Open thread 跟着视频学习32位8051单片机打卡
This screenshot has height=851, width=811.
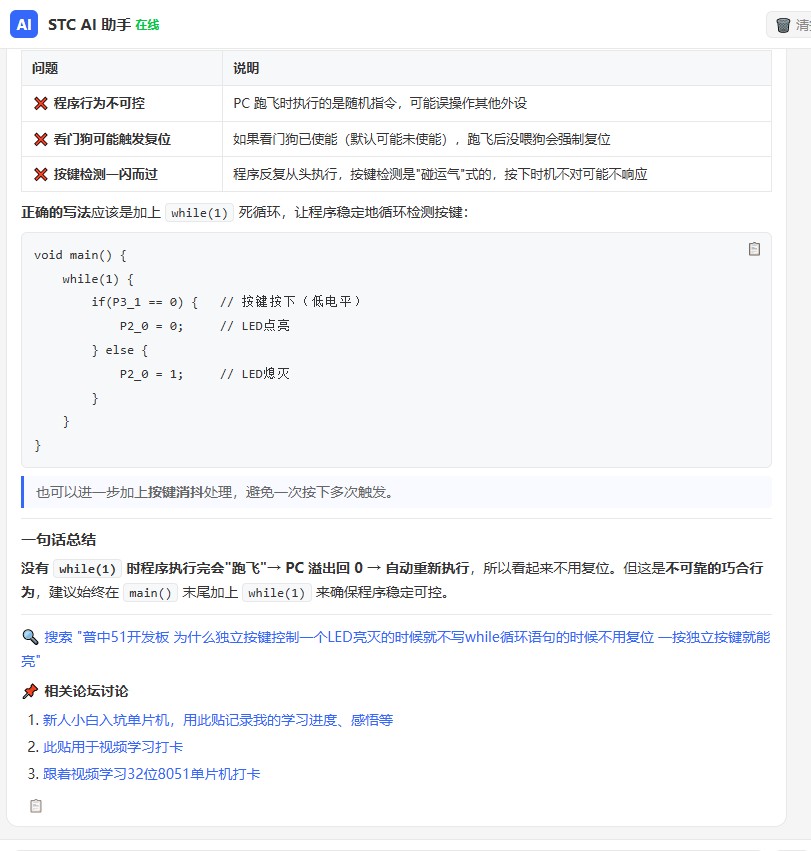point(151,774)
